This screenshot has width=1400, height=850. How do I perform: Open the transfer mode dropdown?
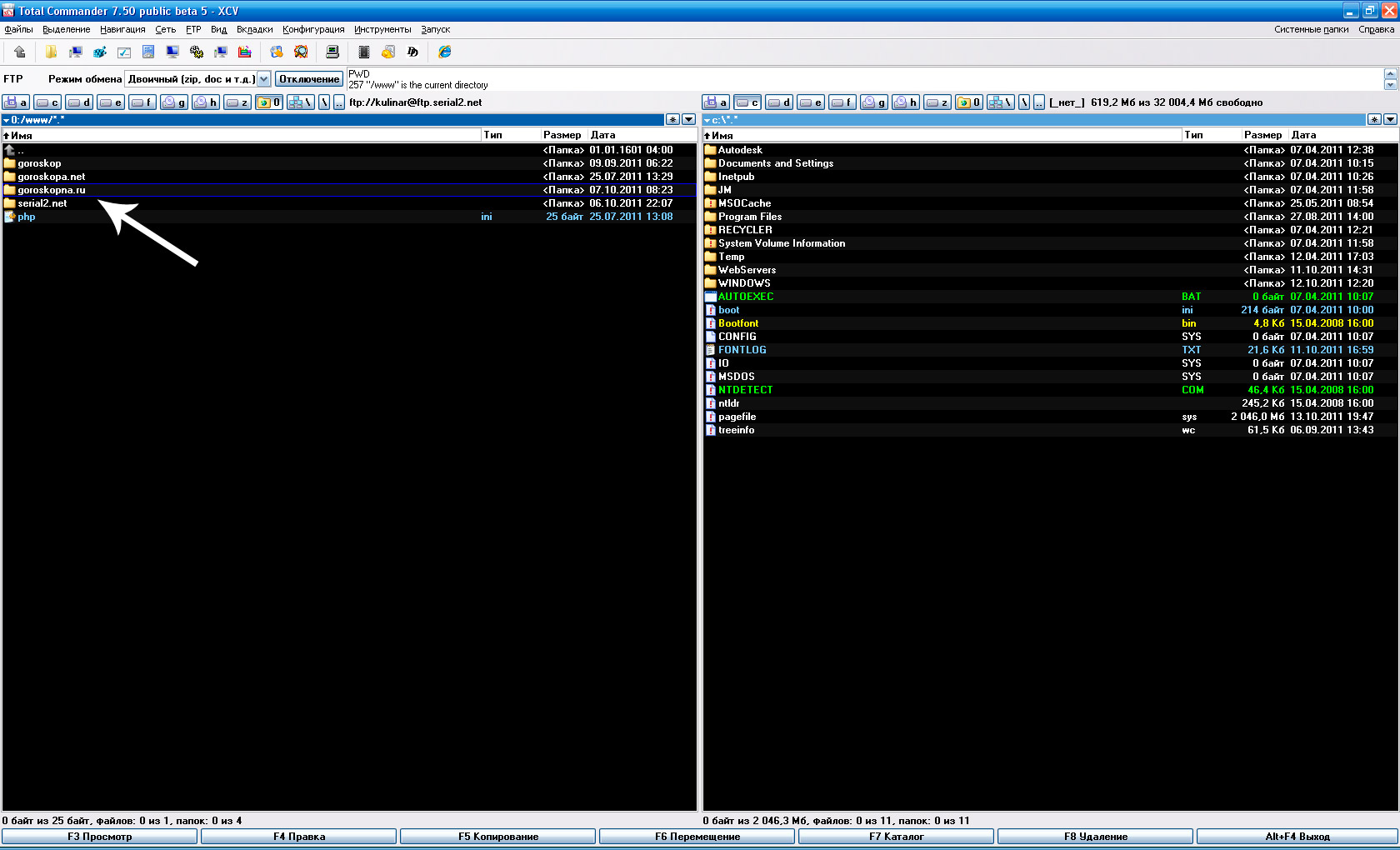click(263, 79)
